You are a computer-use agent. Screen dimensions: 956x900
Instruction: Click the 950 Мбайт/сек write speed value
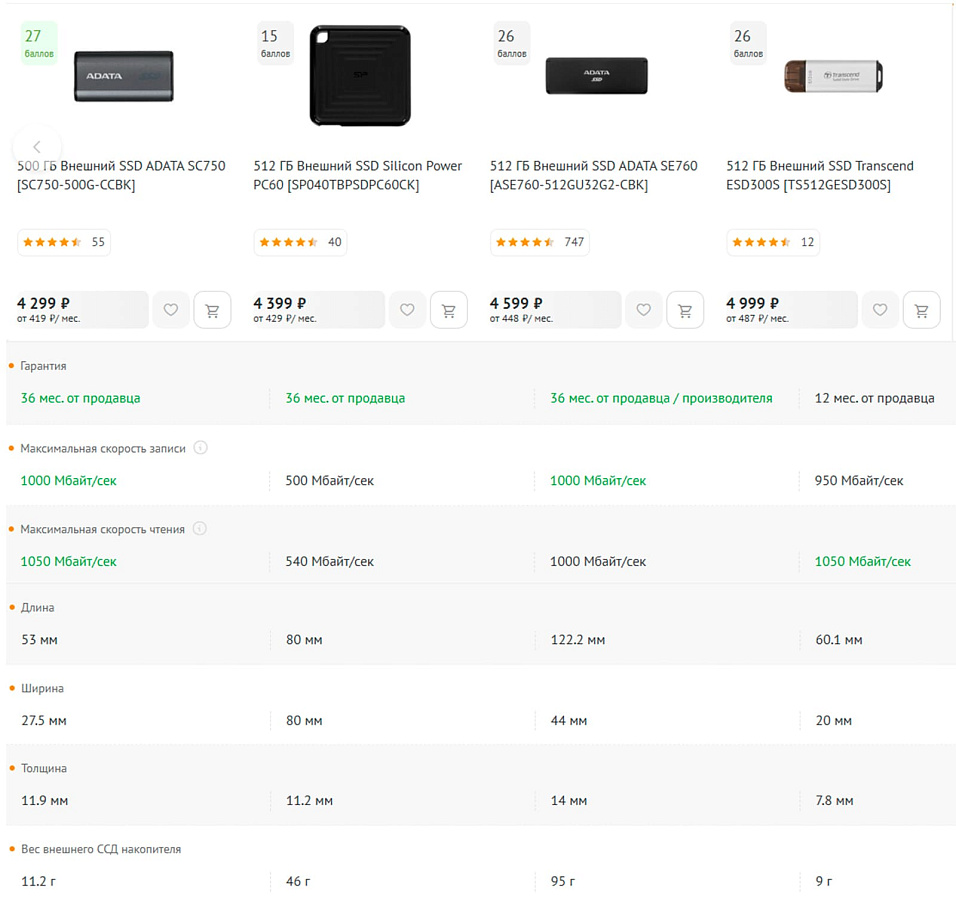[x=858, y=480]
